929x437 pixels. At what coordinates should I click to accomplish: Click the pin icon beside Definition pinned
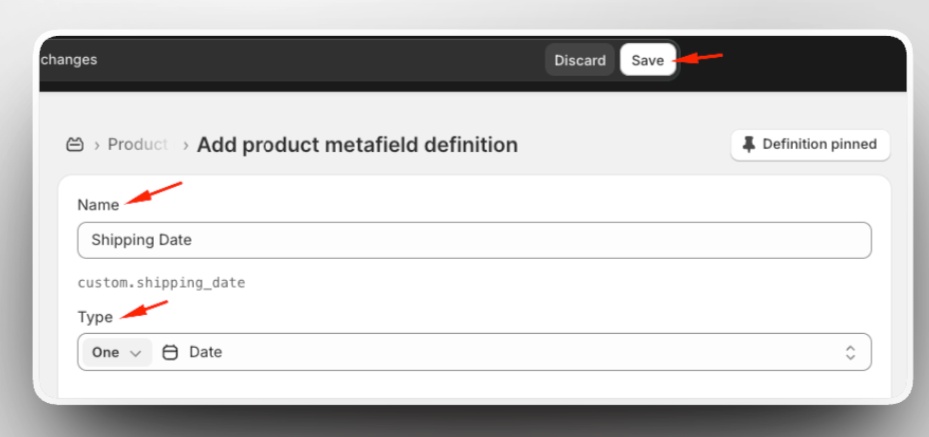749,144
